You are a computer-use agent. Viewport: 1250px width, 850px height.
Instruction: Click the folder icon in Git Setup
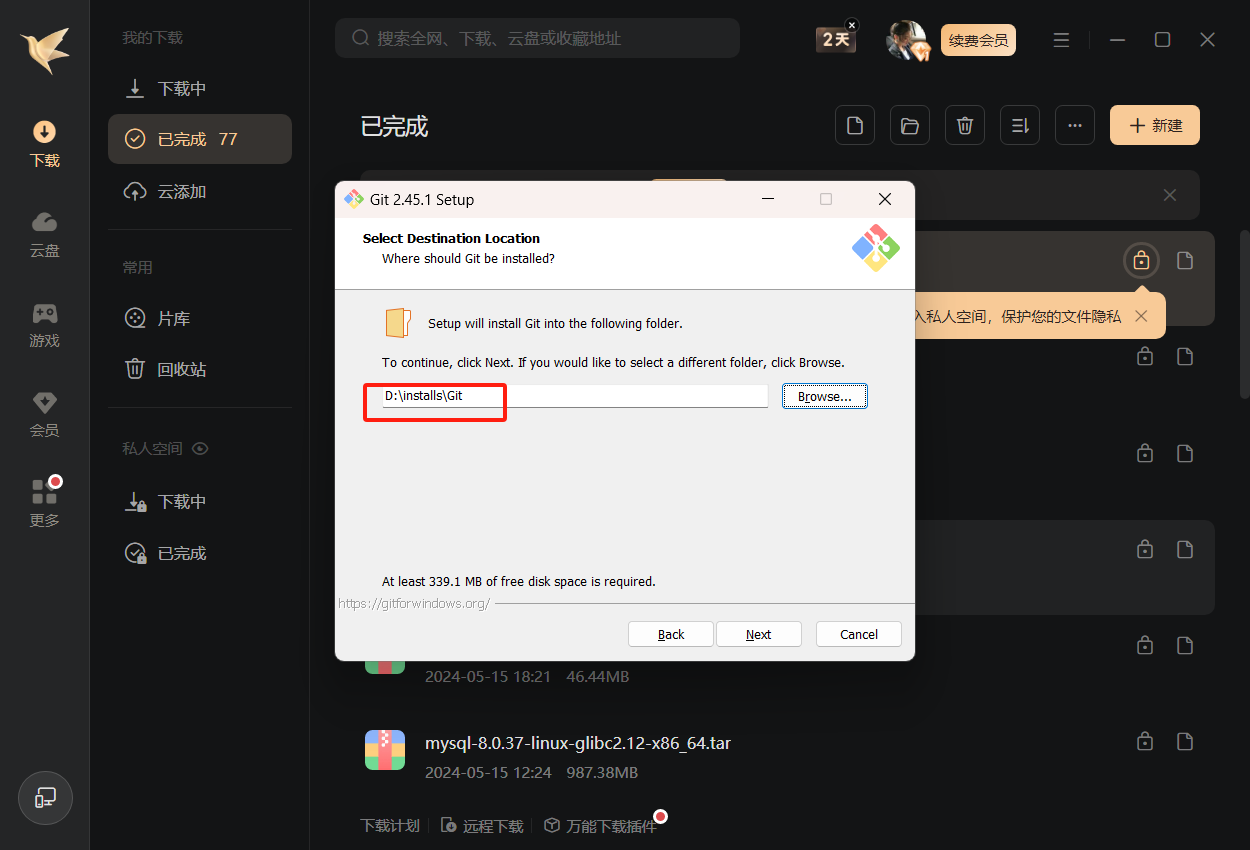point(398,323)
